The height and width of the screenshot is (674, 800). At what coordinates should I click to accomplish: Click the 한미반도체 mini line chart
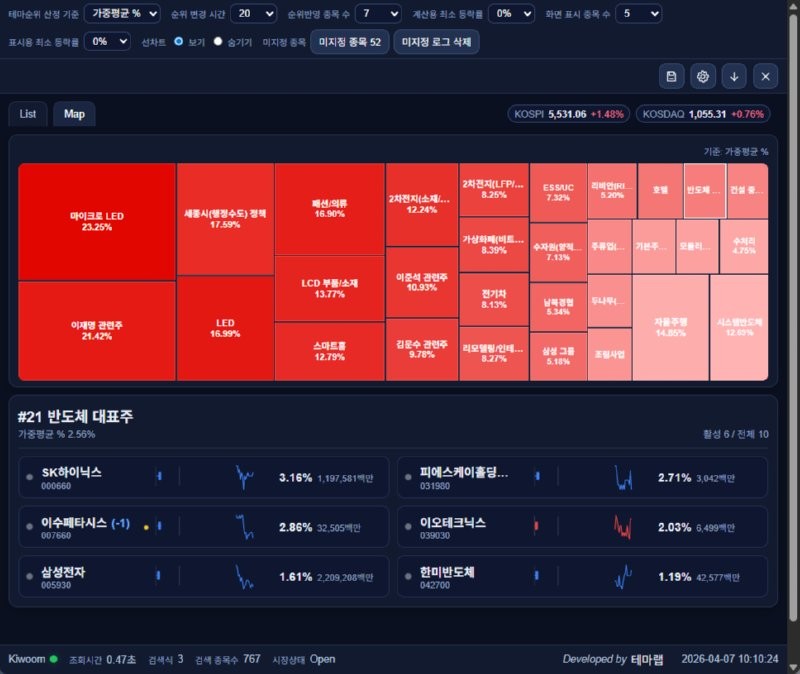[624, 576]
